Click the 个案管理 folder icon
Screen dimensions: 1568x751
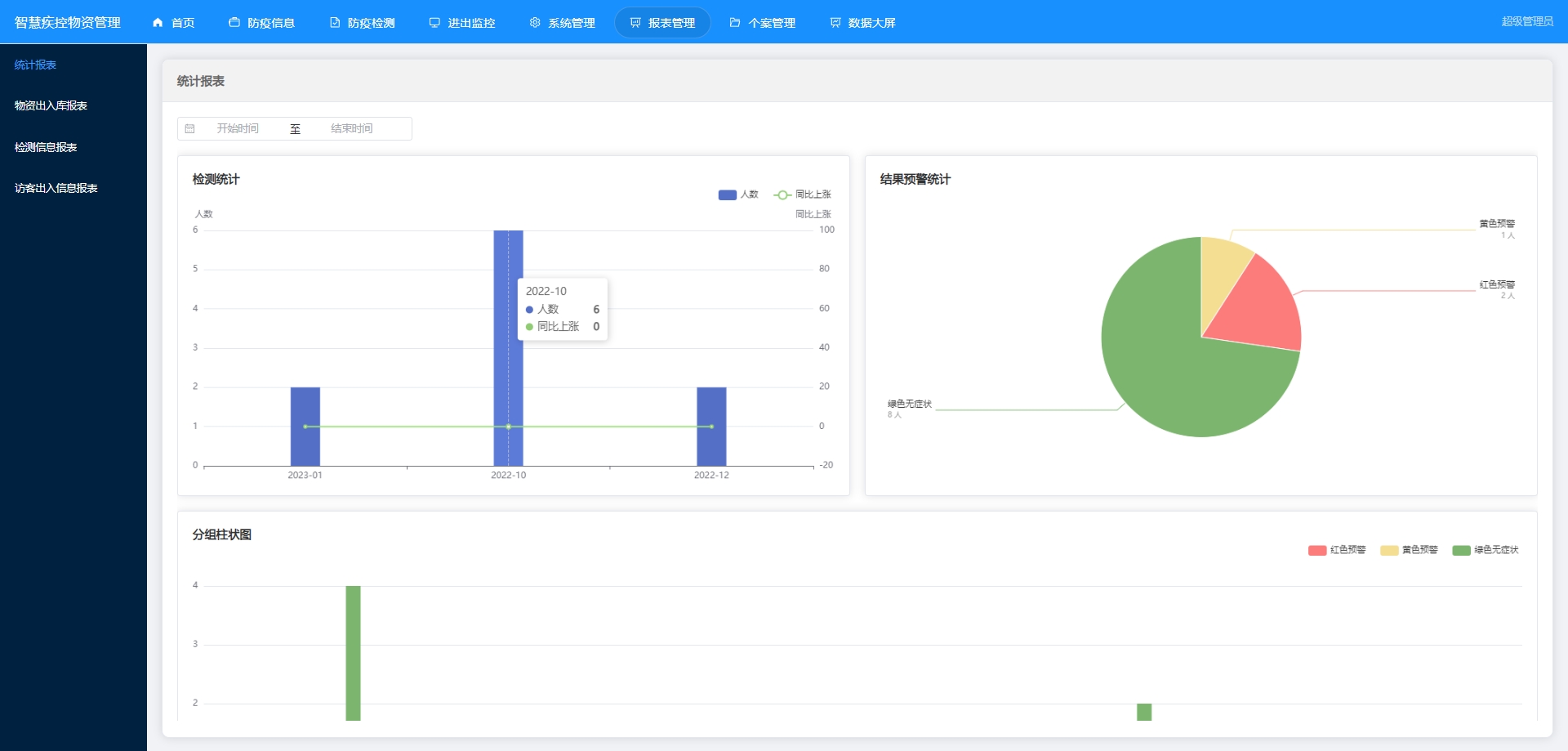click(x=735, y=23)
